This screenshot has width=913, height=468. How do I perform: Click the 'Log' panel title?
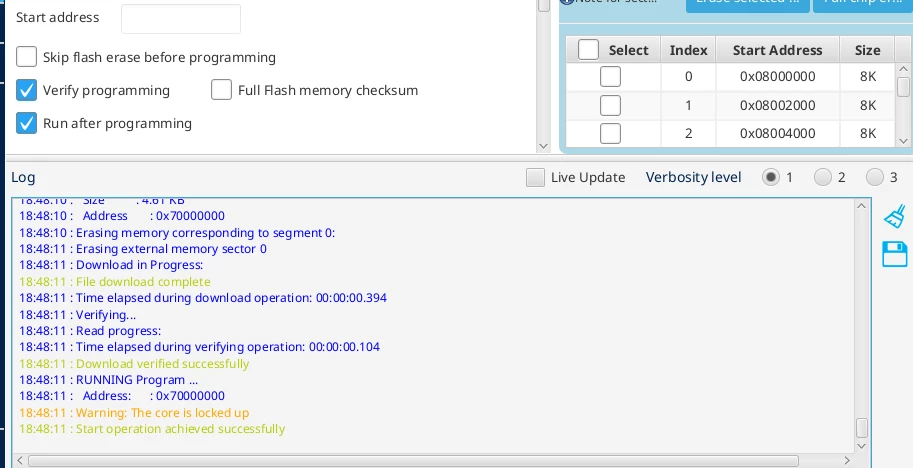point(23,178)
